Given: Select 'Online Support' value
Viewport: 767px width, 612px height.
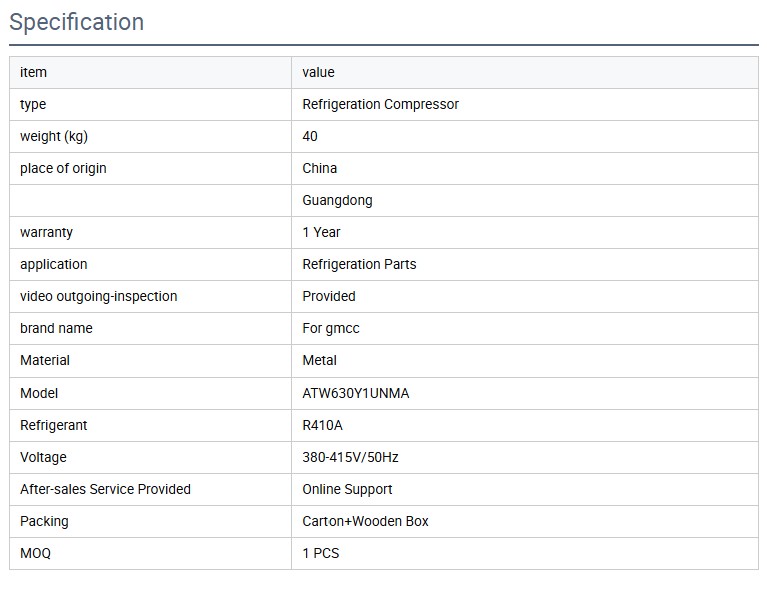Looking at the screenshot, I should pos(348,490).
